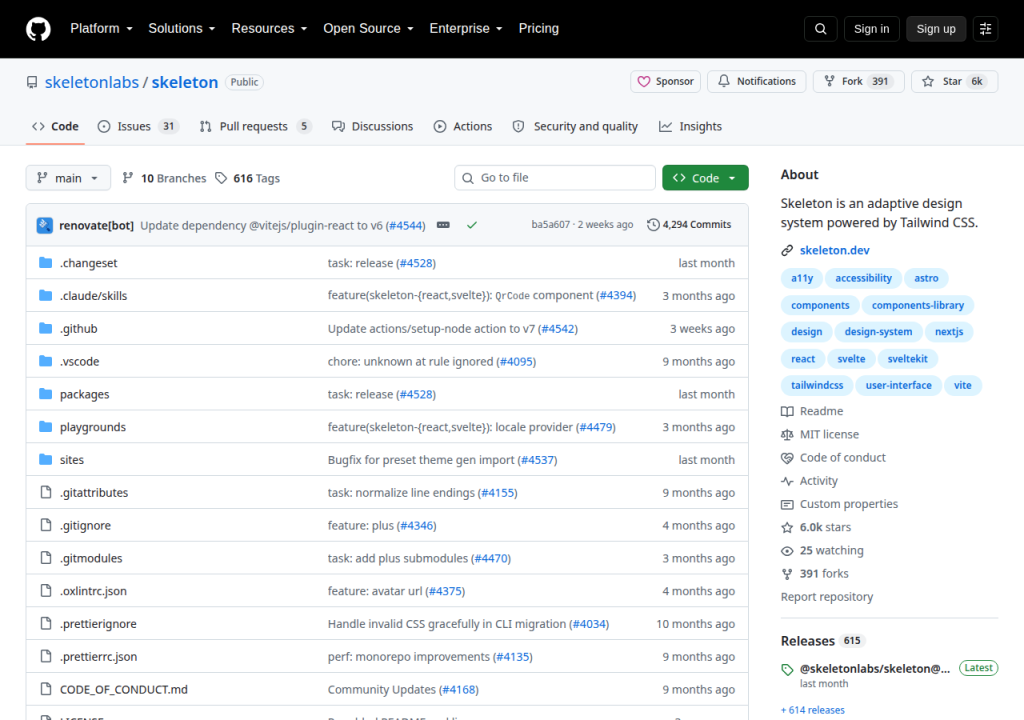Click the MIT license scale icon

[787, 434]
